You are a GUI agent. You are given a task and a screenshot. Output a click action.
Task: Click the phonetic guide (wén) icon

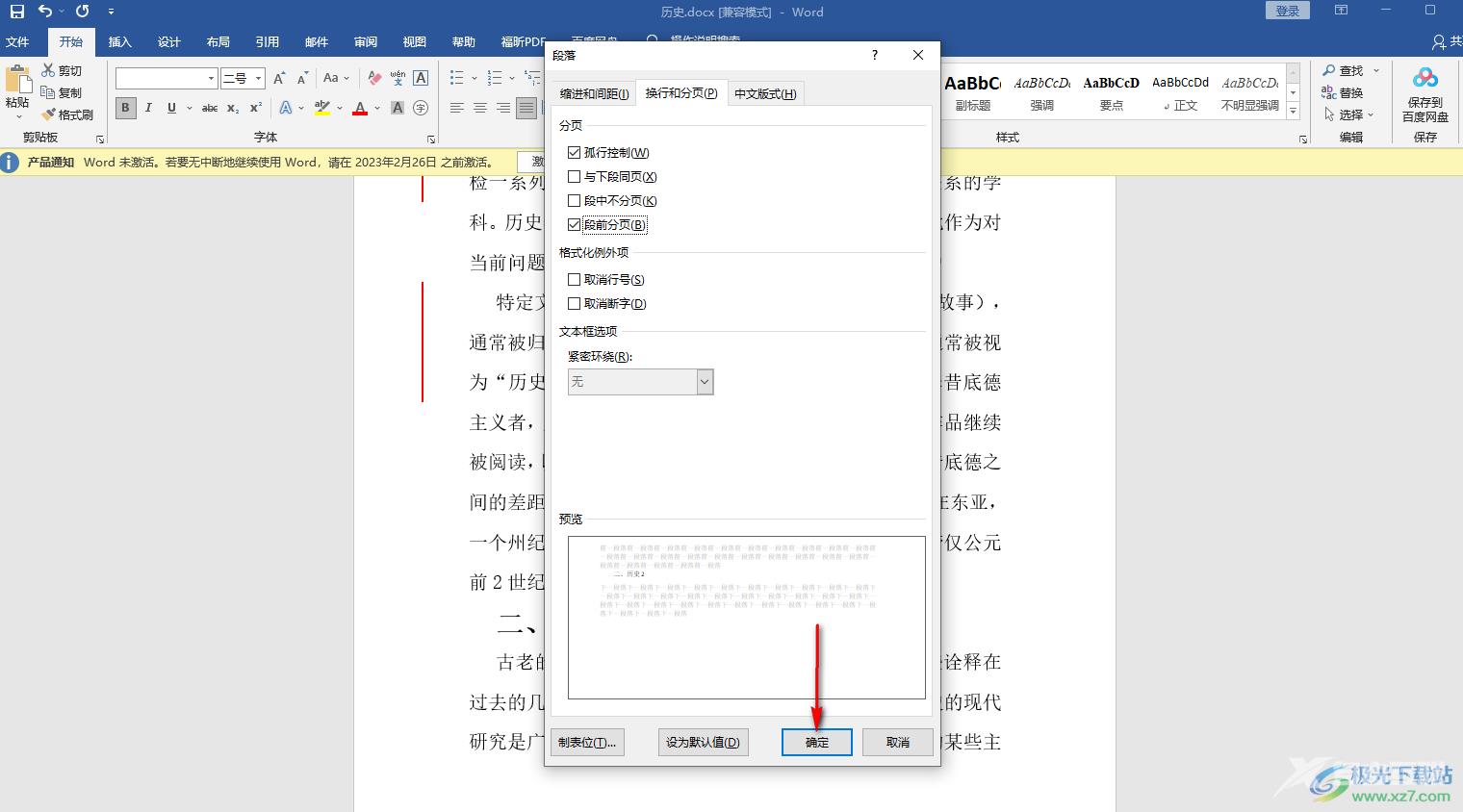pyautogui.click(x=398, y=78)
